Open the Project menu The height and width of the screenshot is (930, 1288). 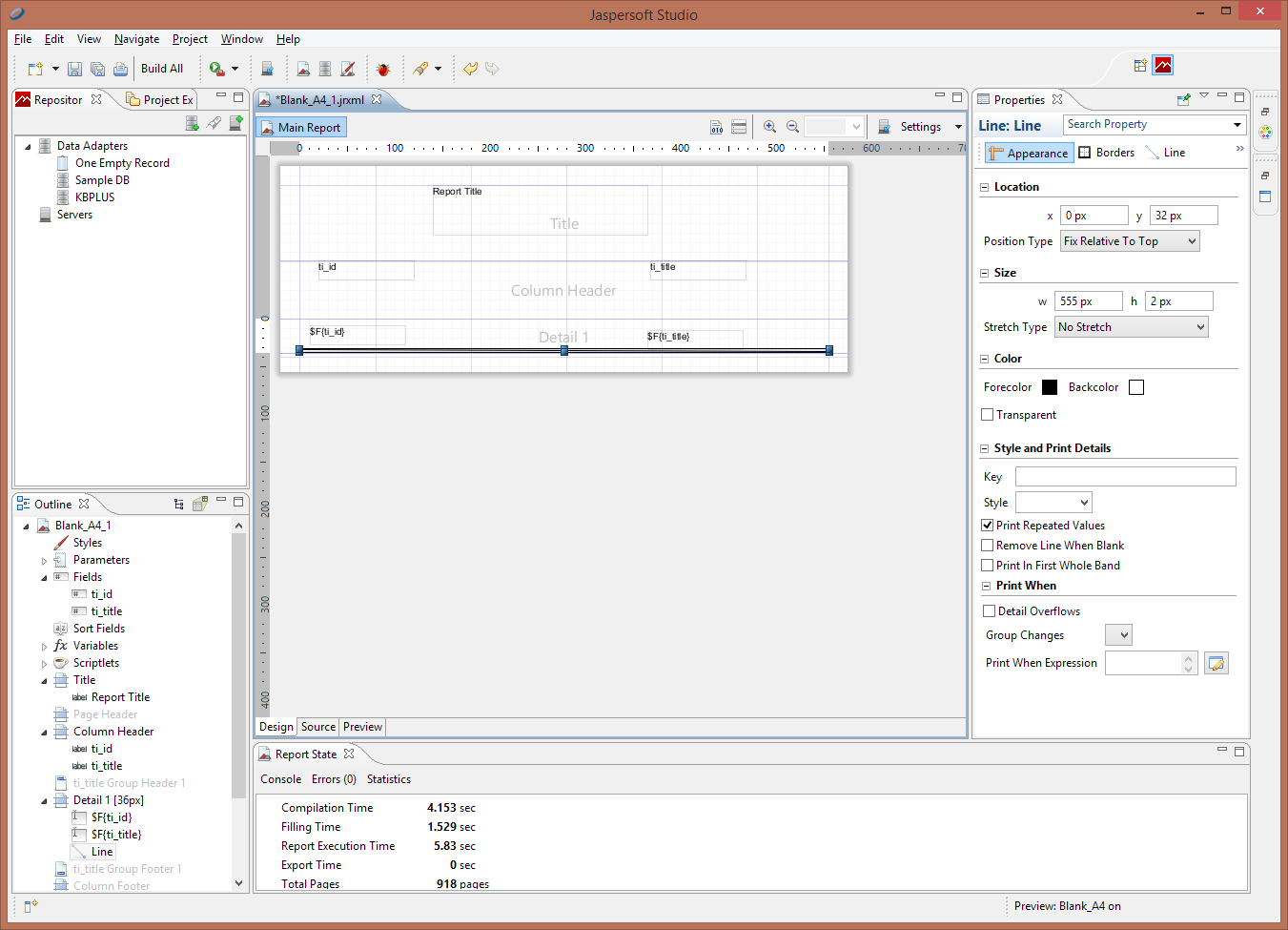tap(190, 39)
